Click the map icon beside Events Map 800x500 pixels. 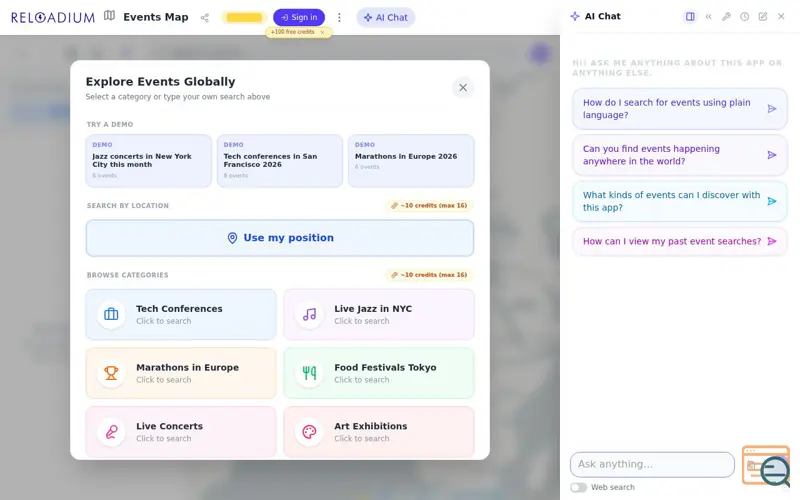pyautogui.click(x=110, y=16)
